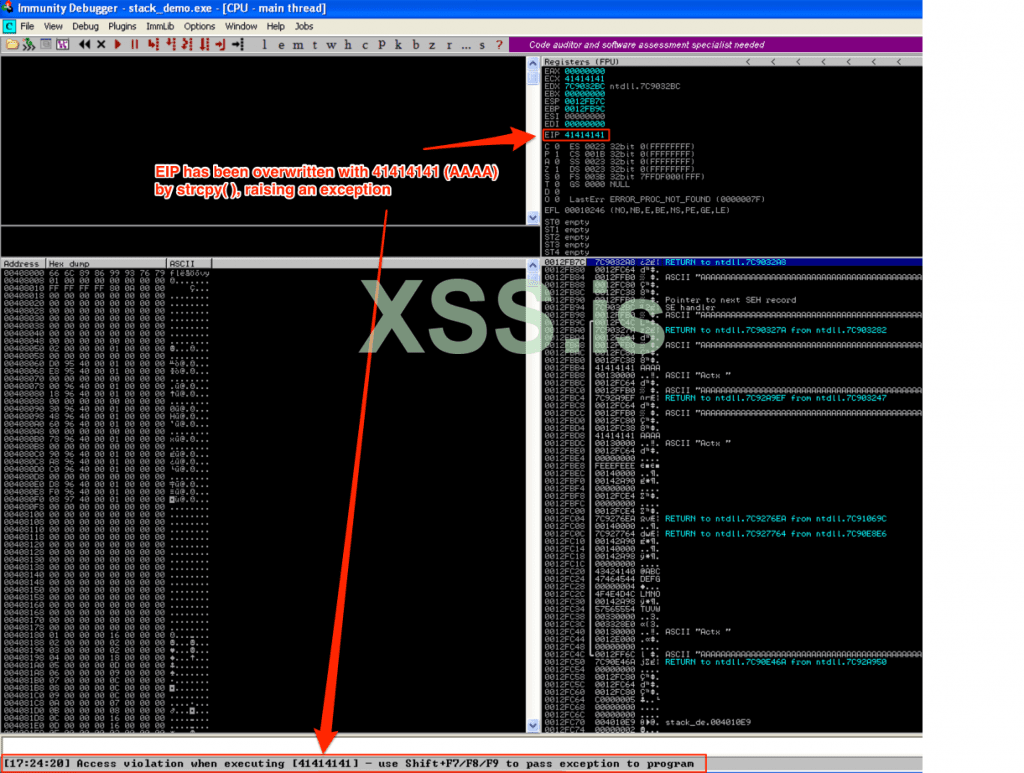The height and width of the screenshot is (773, 1024).
Task: Click scroll-down arrow of stack pane
Action: coord(533,725)
